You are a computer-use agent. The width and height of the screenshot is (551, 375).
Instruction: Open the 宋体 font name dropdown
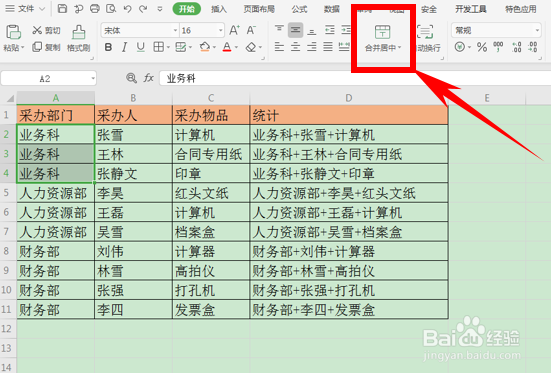(x=175, y=31)
